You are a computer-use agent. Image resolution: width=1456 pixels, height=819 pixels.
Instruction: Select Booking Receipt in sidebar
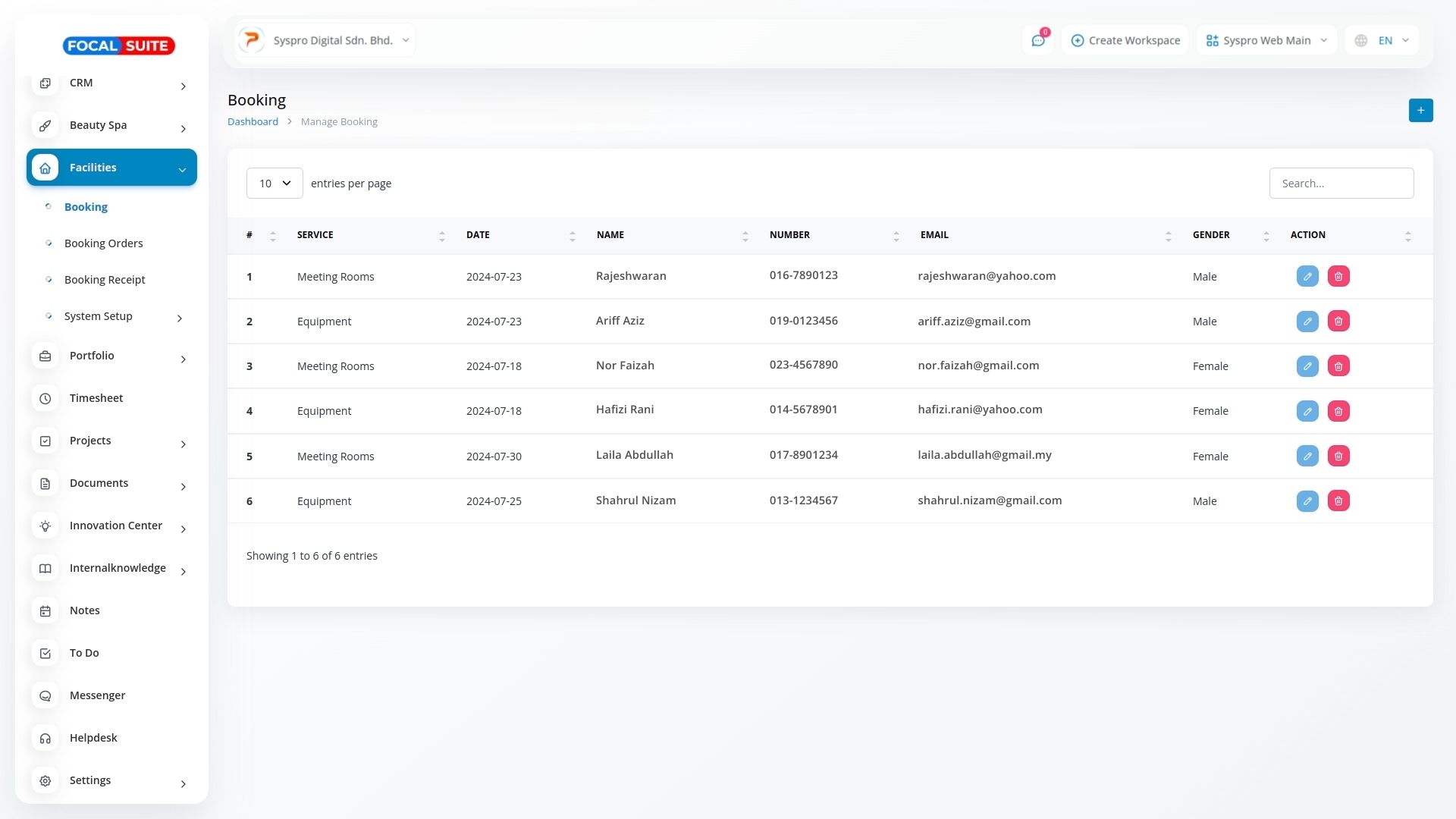coord(105,281)
